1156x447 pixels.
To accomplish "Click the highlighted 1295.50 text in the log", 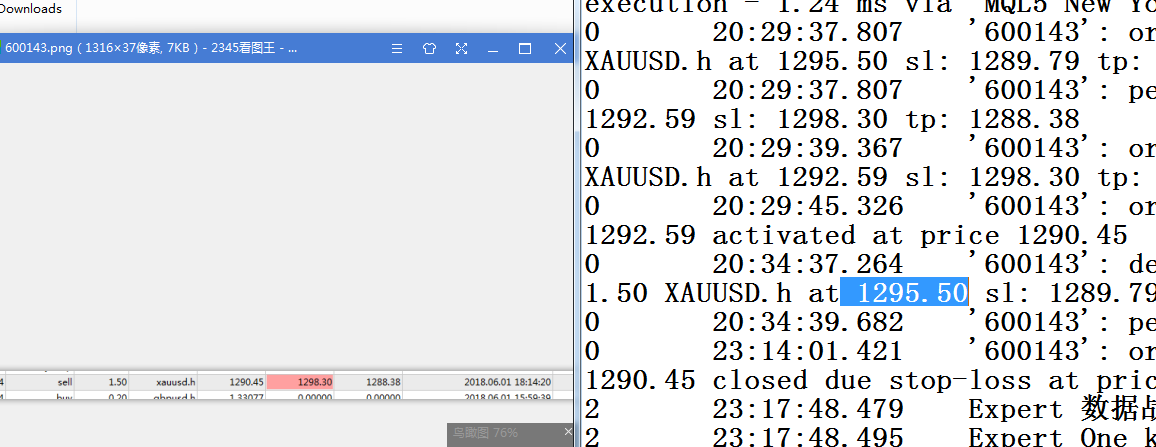I will pyautogui.click(x=904, y=293).
